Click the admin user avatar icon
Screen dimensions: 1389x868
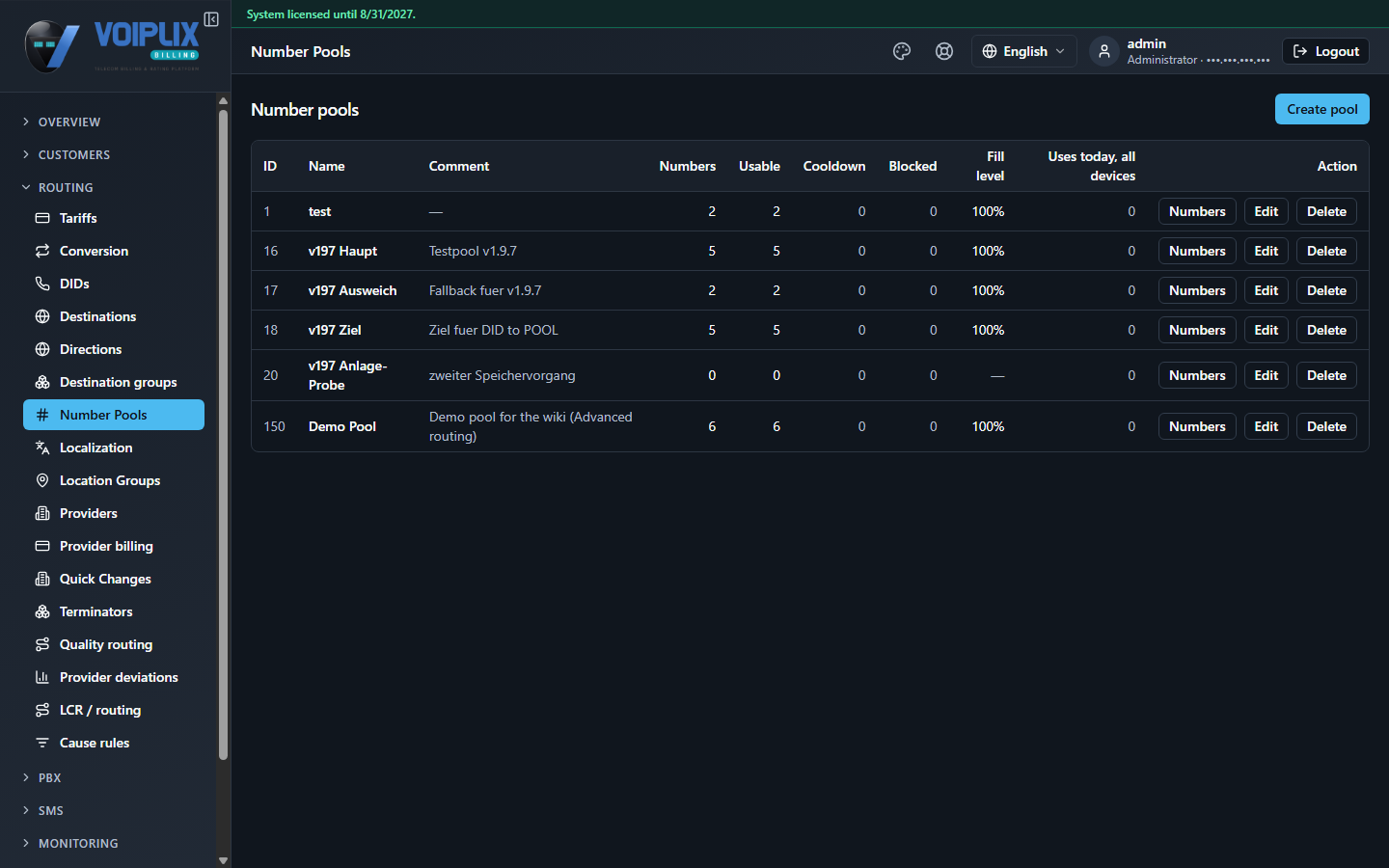pyautogui.click(x=1104, y=51)
